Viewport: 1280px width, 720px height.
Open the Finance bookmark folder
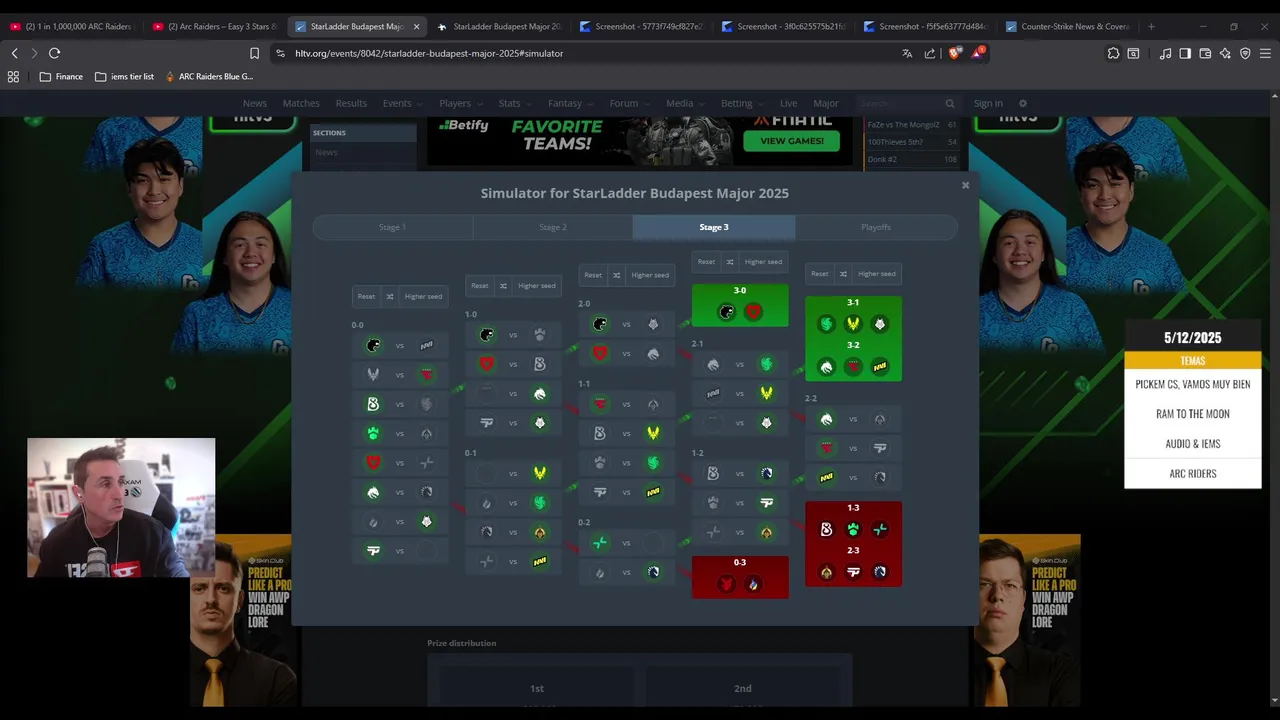tap(61, 76)
